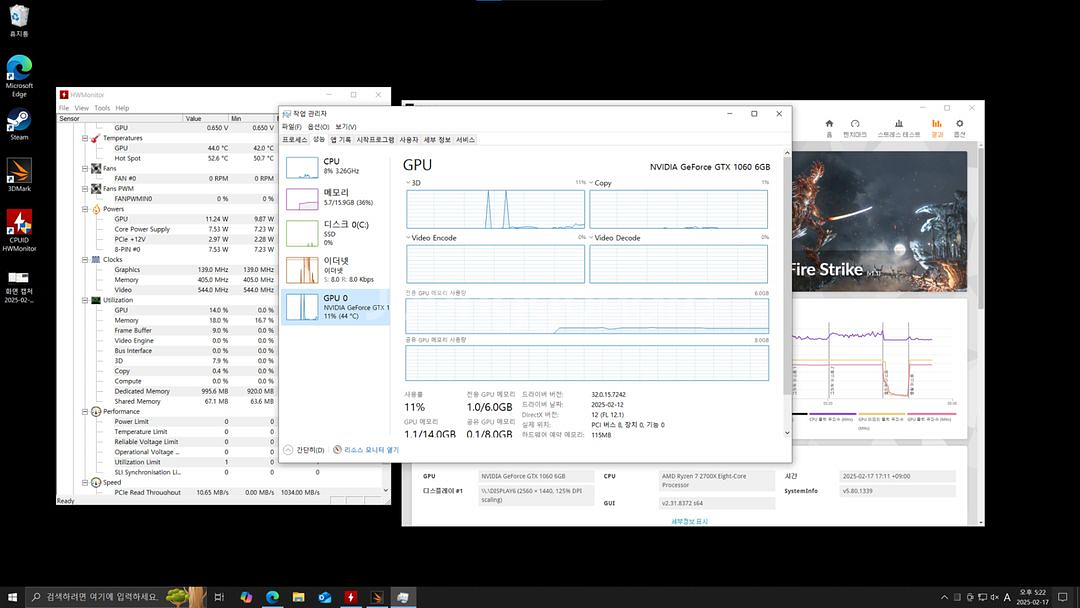The image size is (1080, 608).
Task: Open Edge from the taskbar
Action: pos(272,597)
